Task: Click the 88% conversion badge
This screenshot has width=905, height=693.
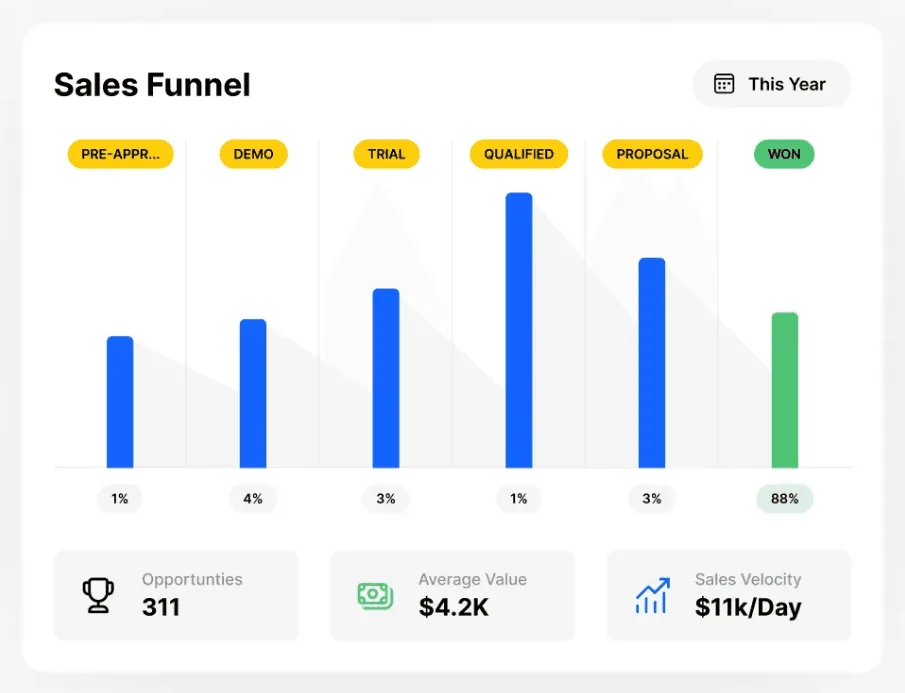Action: coord(784,498)
